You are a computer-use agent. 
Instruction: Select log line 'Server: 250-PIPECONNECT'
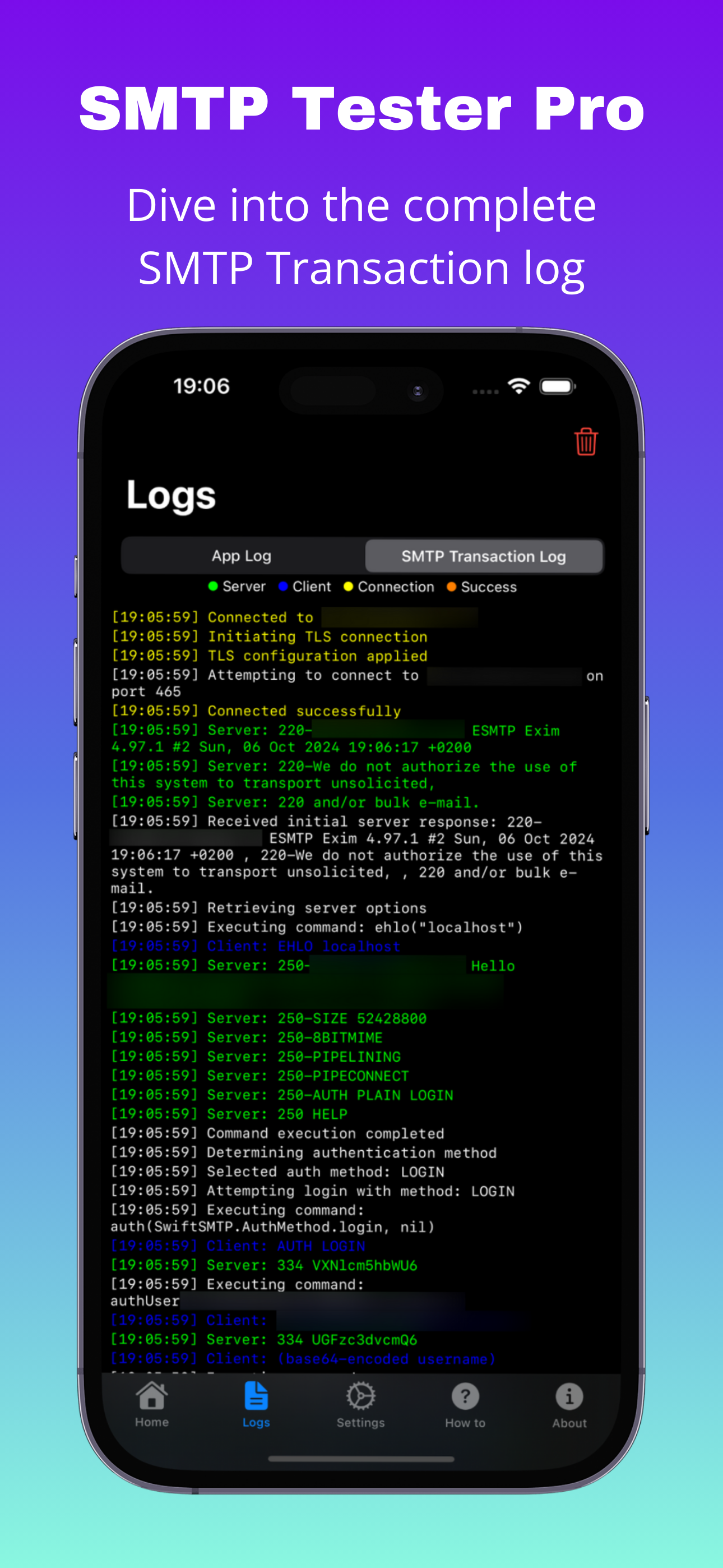tap(260, 1076)
